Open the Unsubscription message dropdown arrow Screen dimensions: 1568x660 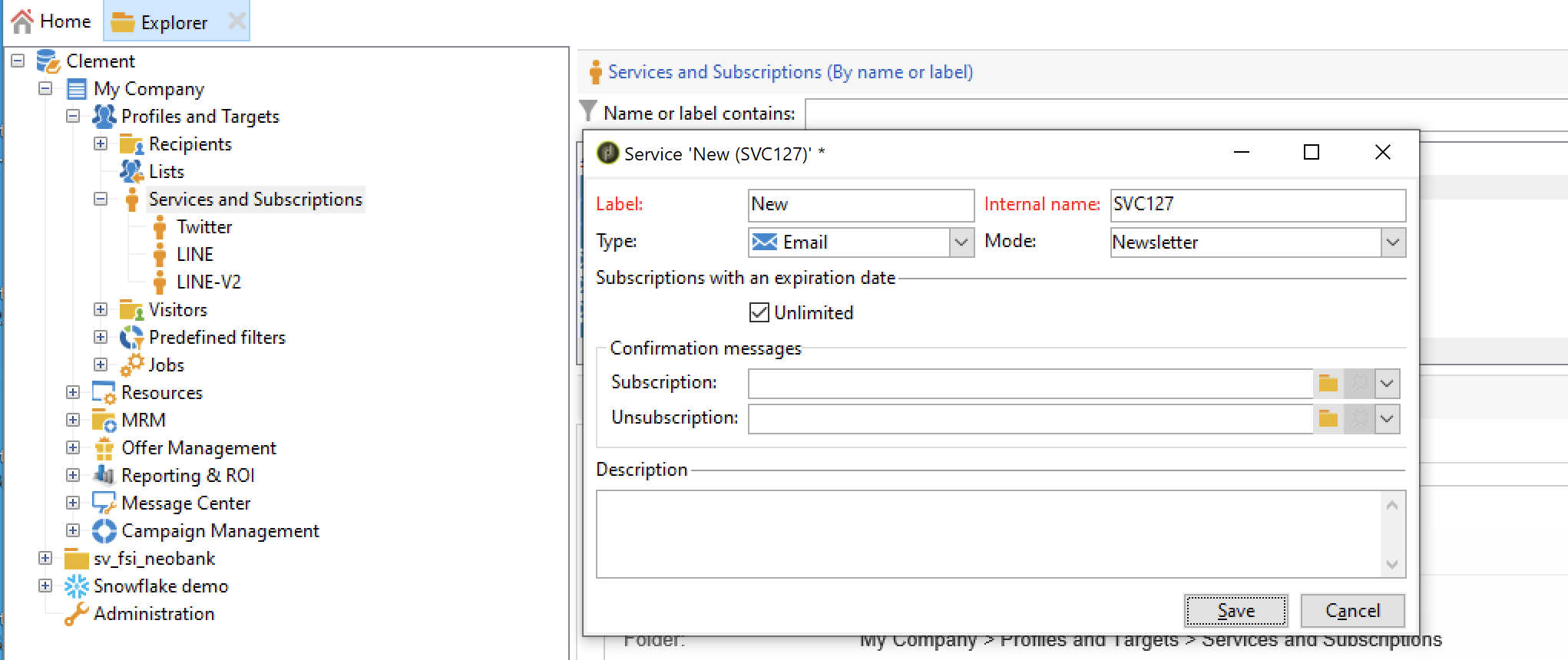tap(1387, 418)
